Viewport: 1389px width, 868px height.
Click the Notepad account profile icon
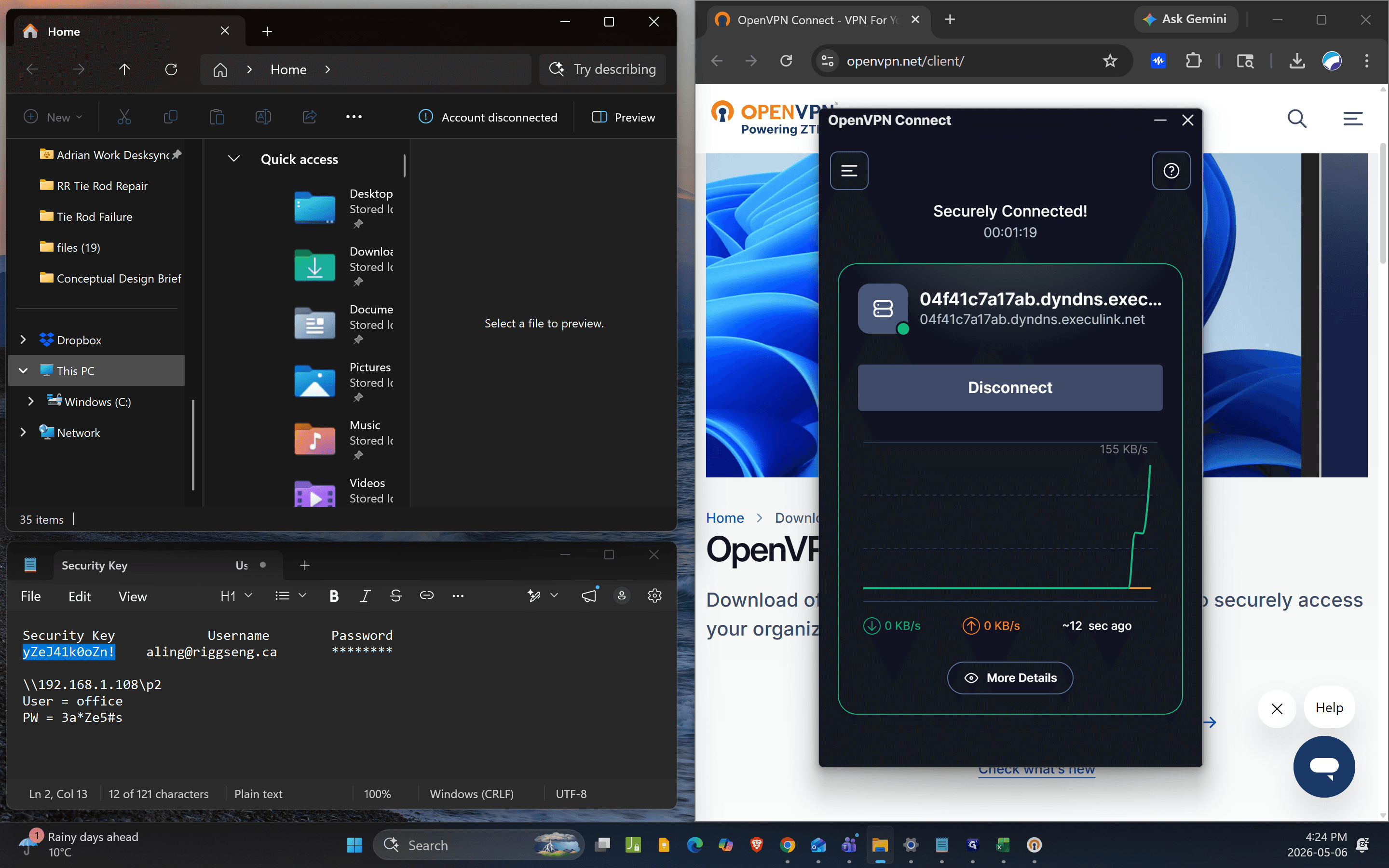pos(622,597)
